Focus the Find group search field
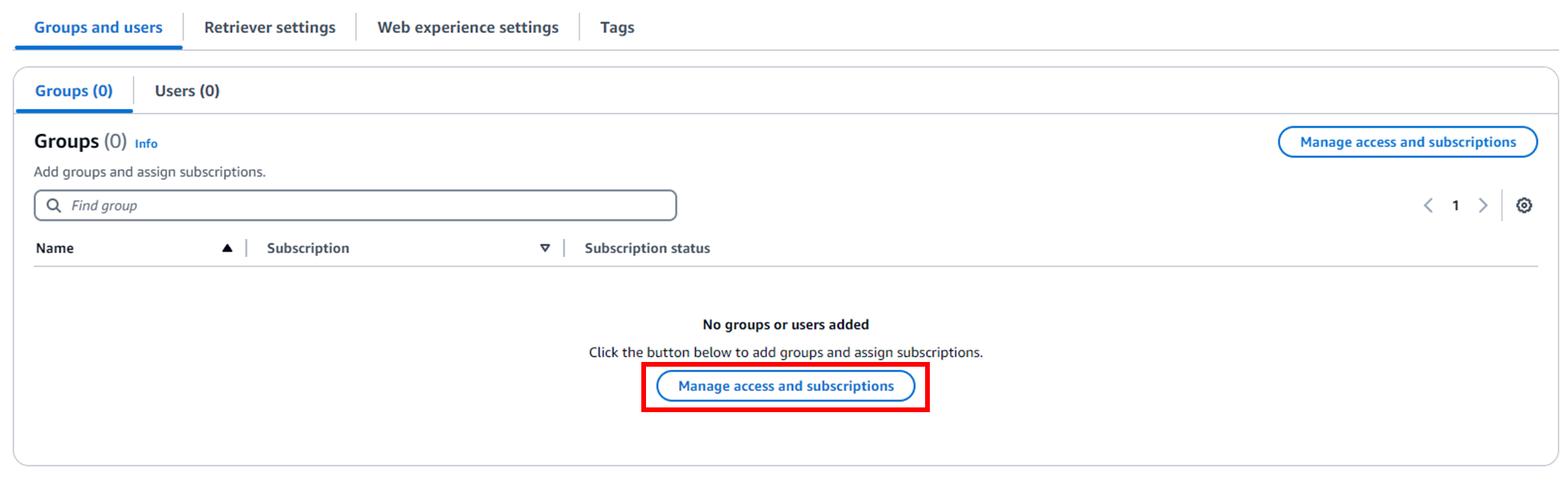Viewport: 1568px width, 485px height. point(355,205)
